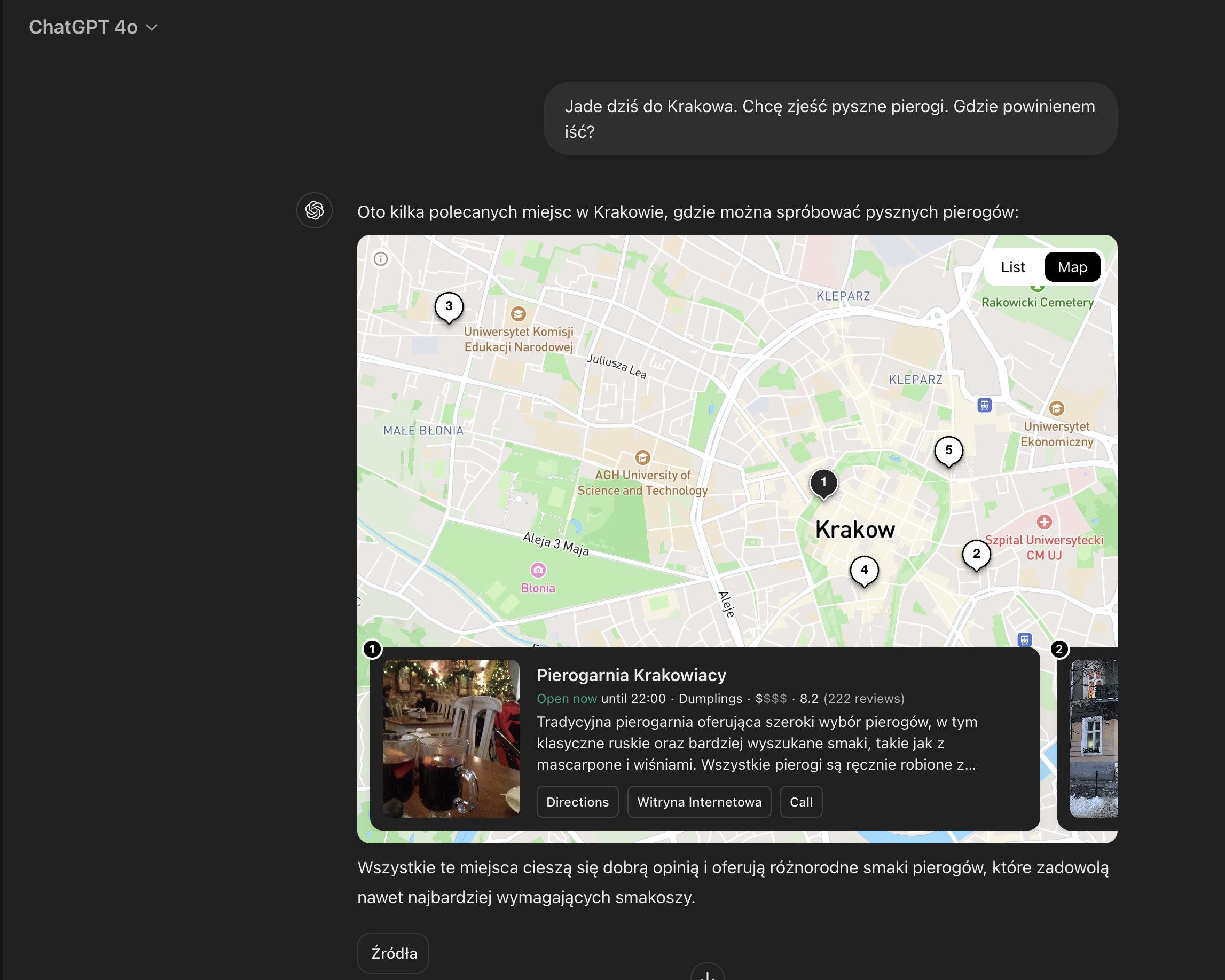Click the 'AGH University of Science and Technology' label

[x=642, y=483]
